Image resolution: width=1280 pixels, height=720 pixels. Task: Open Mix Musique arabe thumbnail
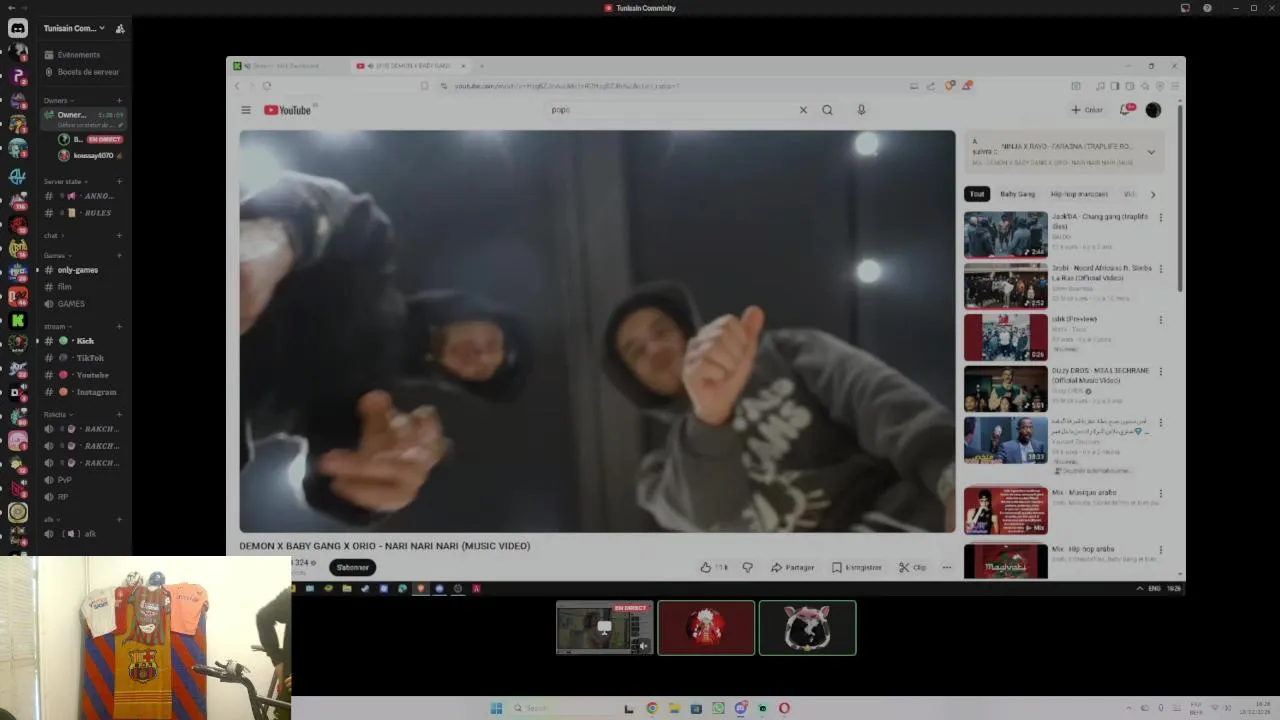point(1006,510)
